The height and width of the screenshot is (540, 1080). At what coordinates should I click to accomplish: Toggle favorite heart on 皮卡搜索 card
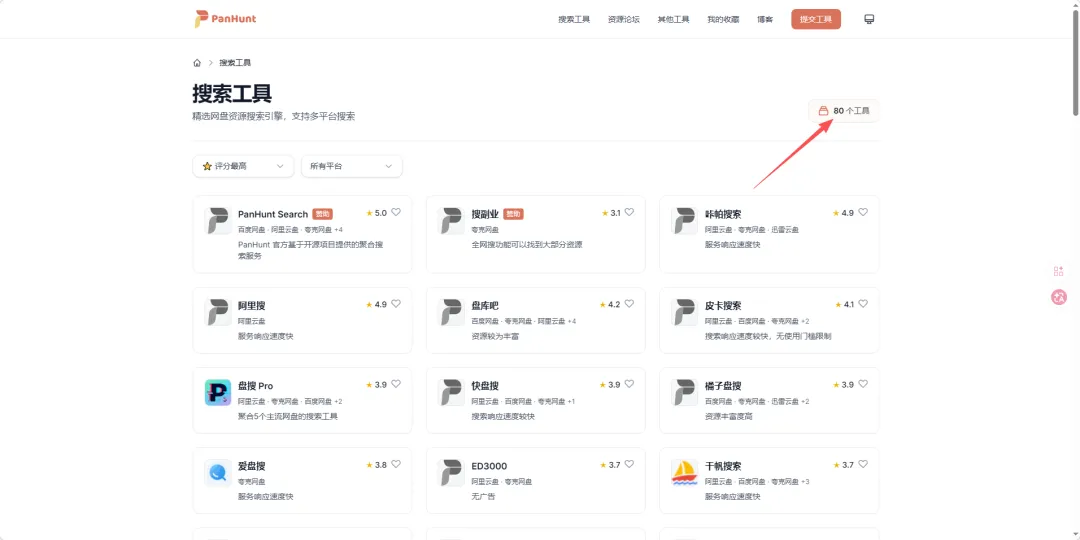click(863, 304)
